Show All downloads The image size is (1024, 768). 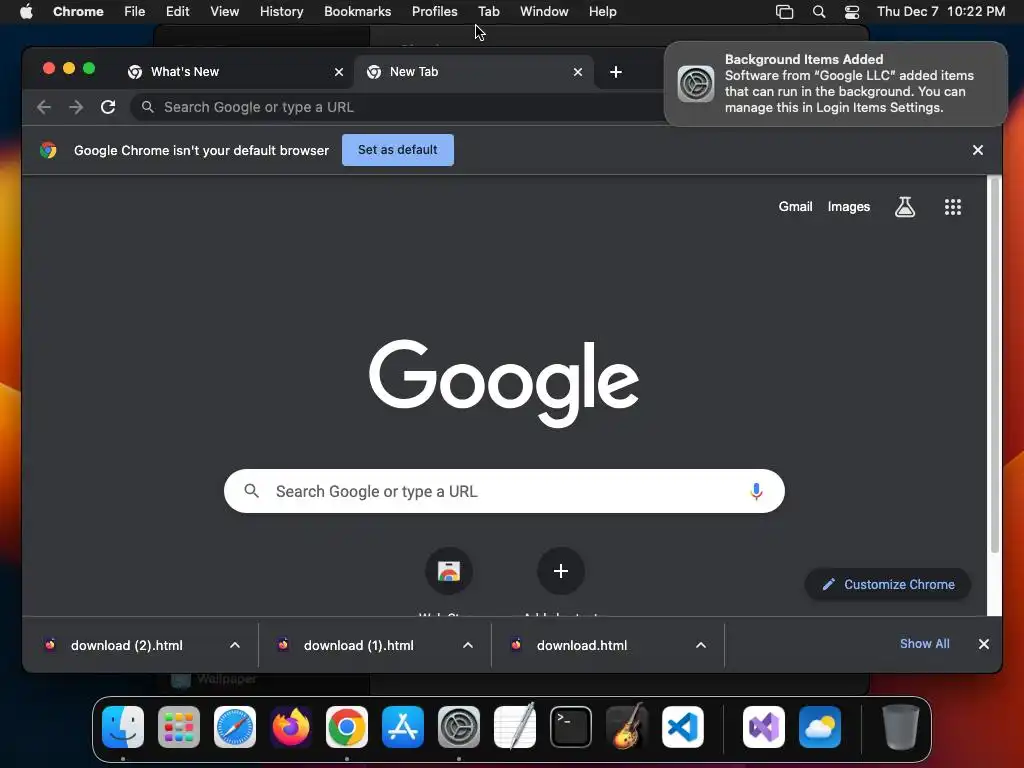click(x=924, y=644)
